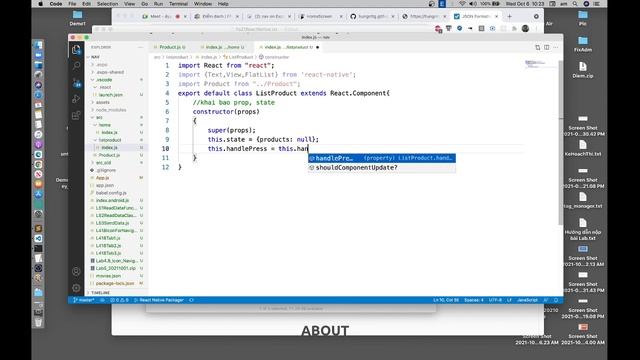The height and width of the screenshot is (360, 640).
Task: Select shouldComponentUpdate autocomplete suggestion
Action: click(382, 168)
